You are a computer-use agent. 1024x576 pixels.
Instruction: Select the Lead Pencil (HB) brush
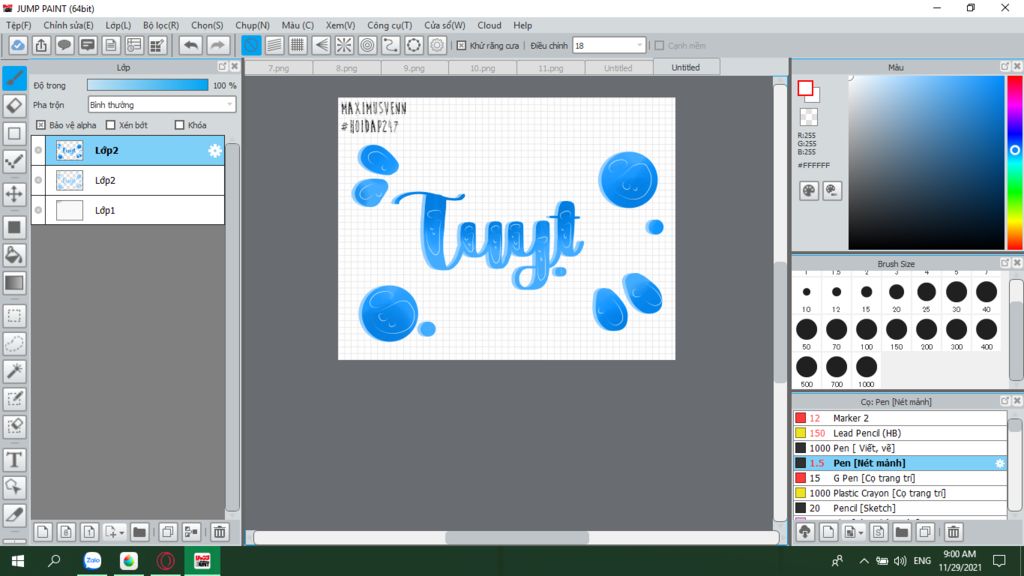coord(900,433)
